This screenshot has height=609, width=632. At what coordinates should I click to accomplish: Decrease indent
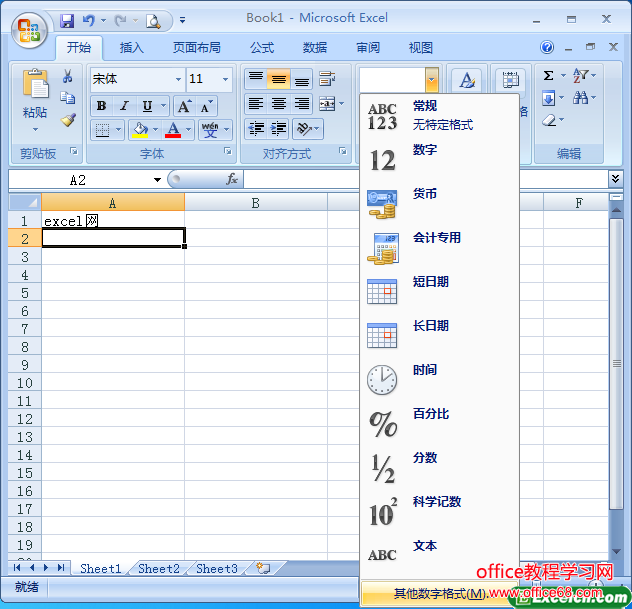pos(256,129)
